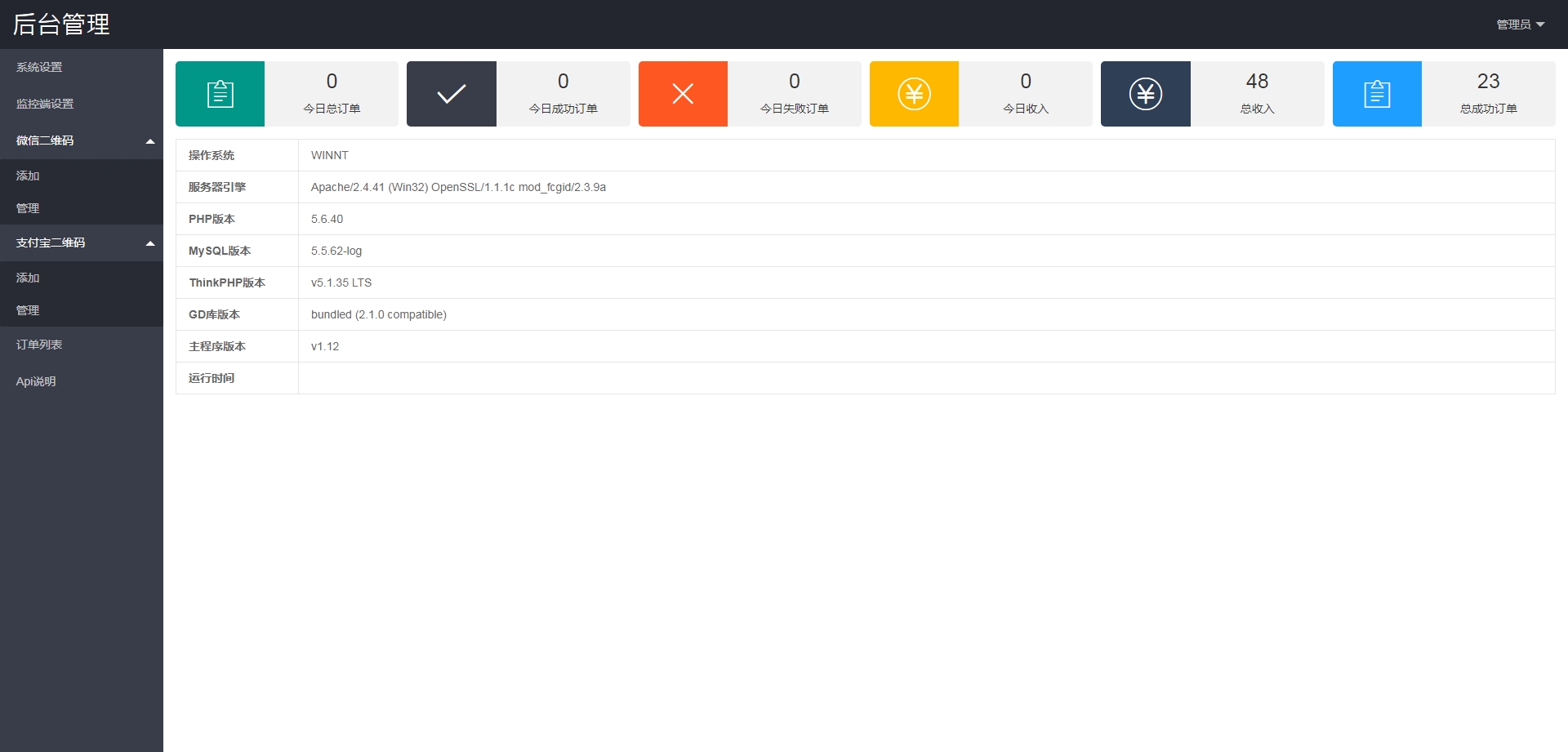Click the 今日成功订单 label
Image resolution: width=1568 pixels, height=752 pixels.
[x=563, y=109]
